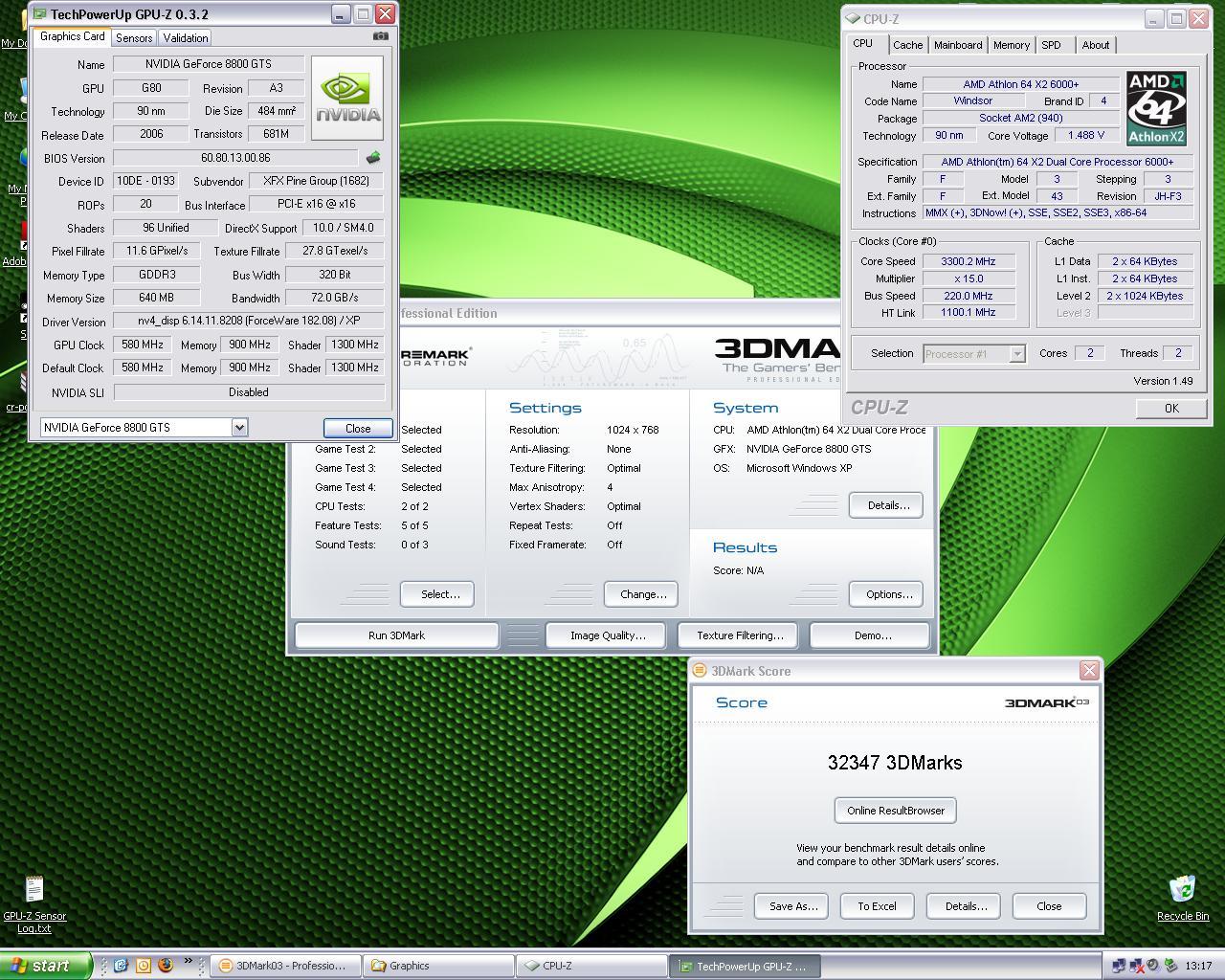1225x980 pixels.
Task: Open the Recycle Bin desktop icon
Action: click(1183, 898)
